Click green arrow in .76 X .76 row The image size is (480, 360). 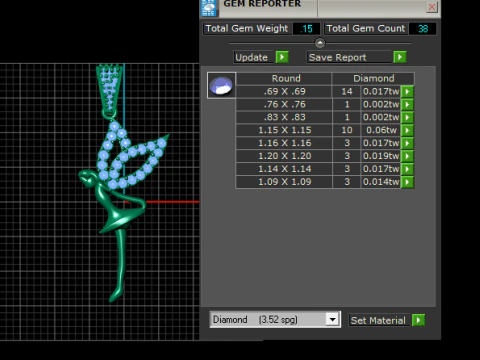407,104
